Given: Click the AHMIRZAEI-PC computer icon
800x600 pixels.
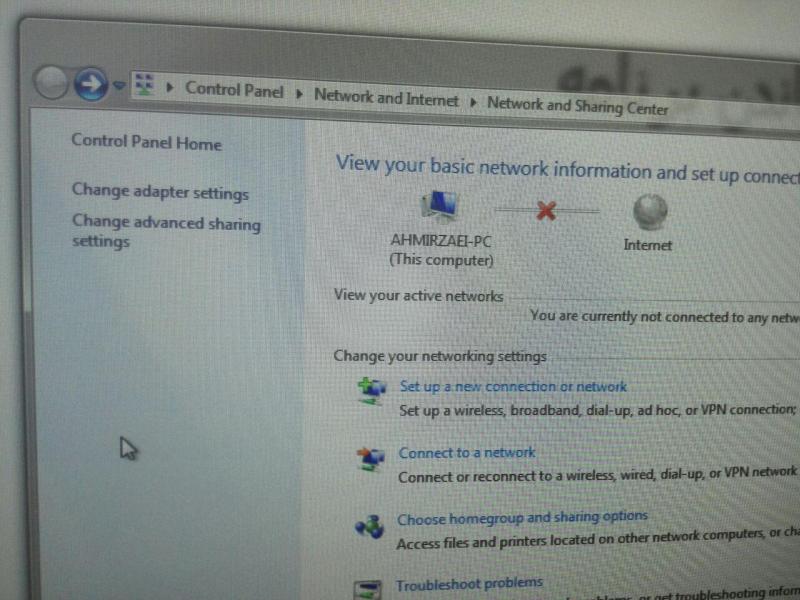Looking at the screenshot, I should click(x=439, y=207).
